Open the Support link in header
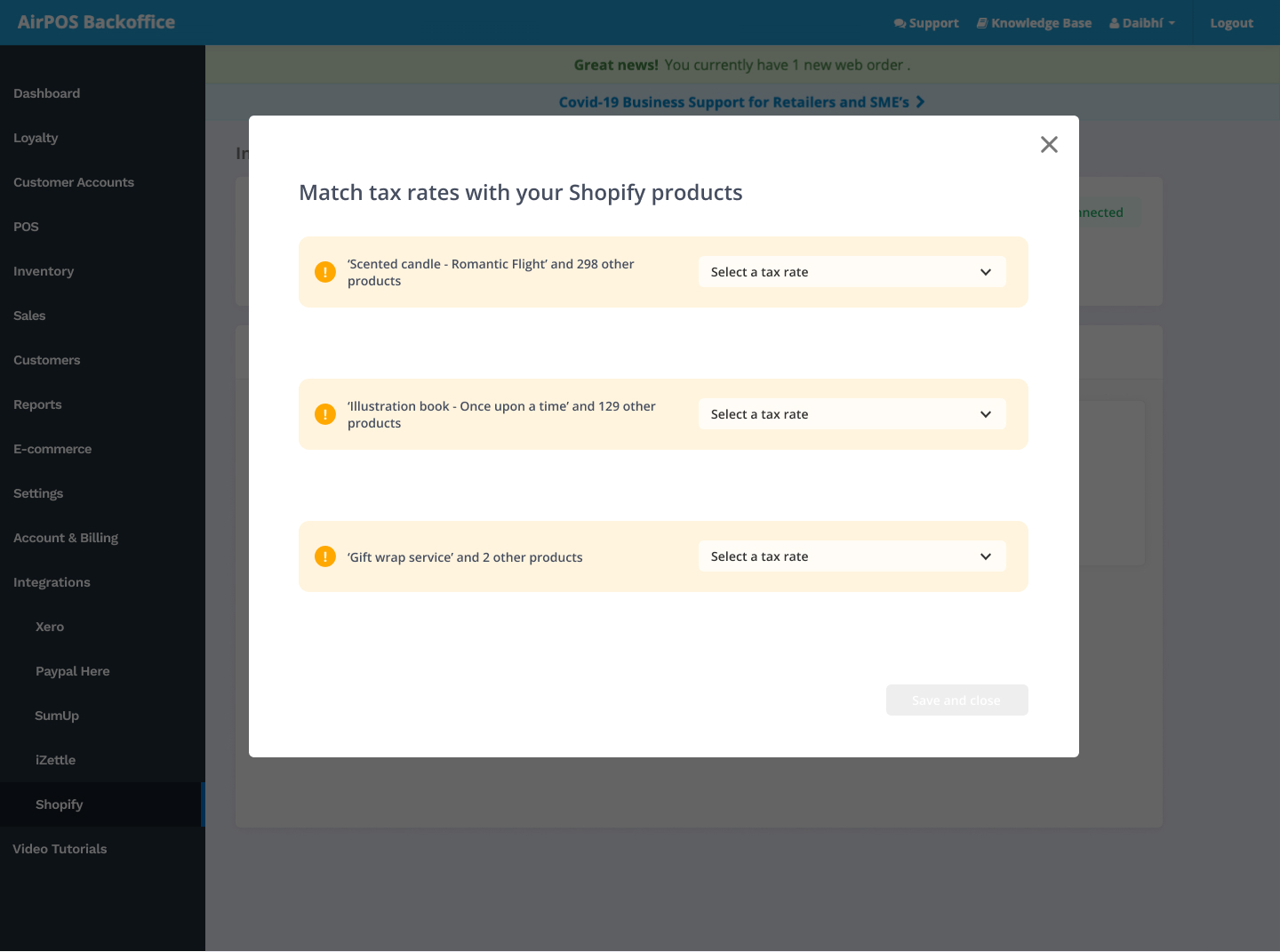 tap(926, 23)
